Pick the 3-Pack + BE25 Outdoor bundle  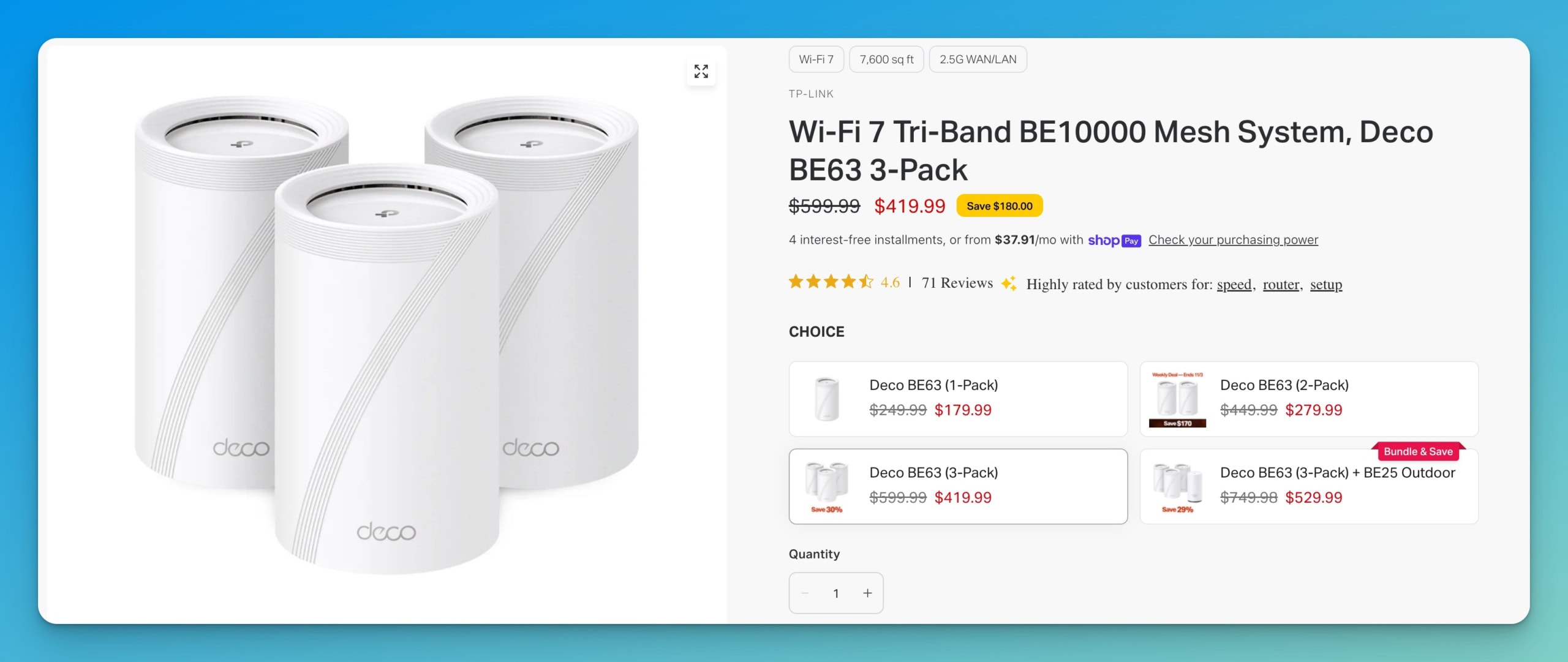(x=1308, y=486)
